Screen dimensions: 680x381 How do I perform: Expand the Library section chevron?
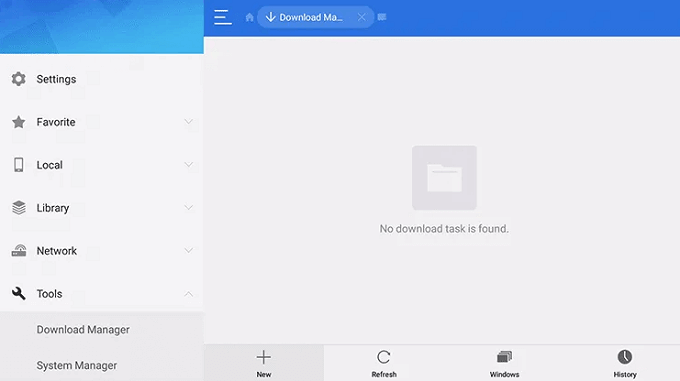pyautogui.click(x=188, y=208)
